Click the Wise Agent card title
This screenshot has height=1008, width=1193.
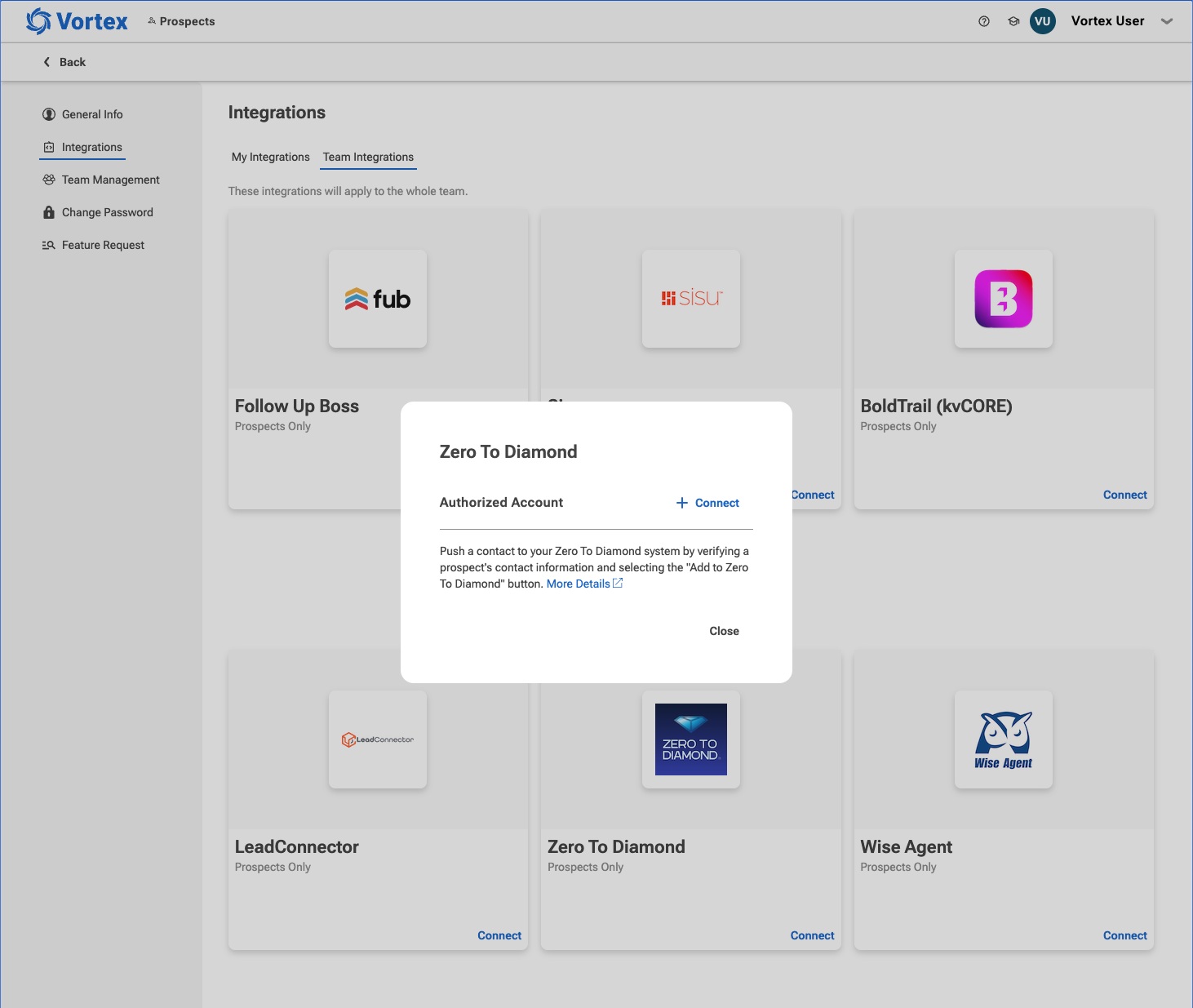coord(906,846)
